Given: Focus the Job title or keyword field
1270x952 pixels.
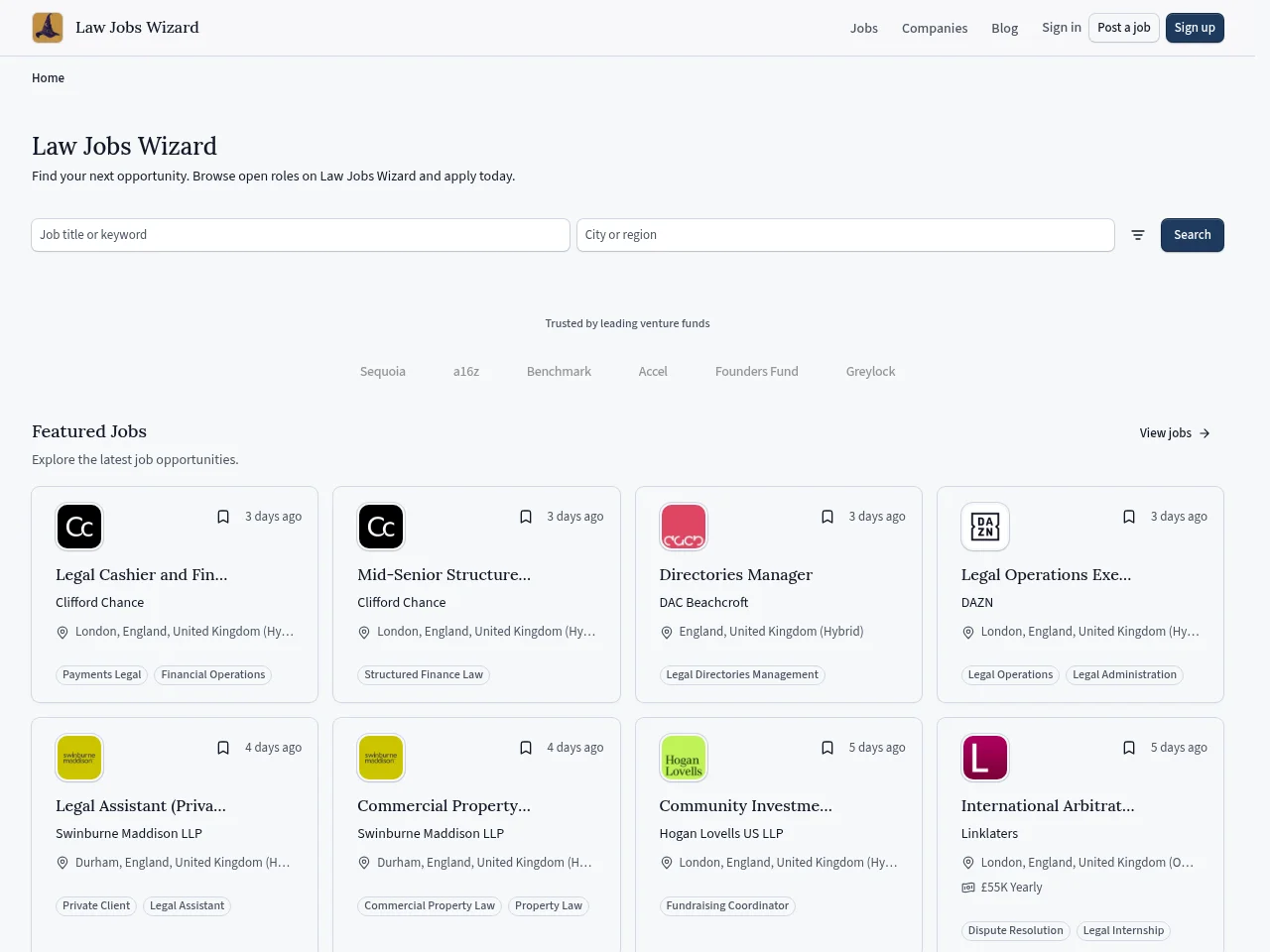Looking at the screenshot, I should click(x=301, y=235).
